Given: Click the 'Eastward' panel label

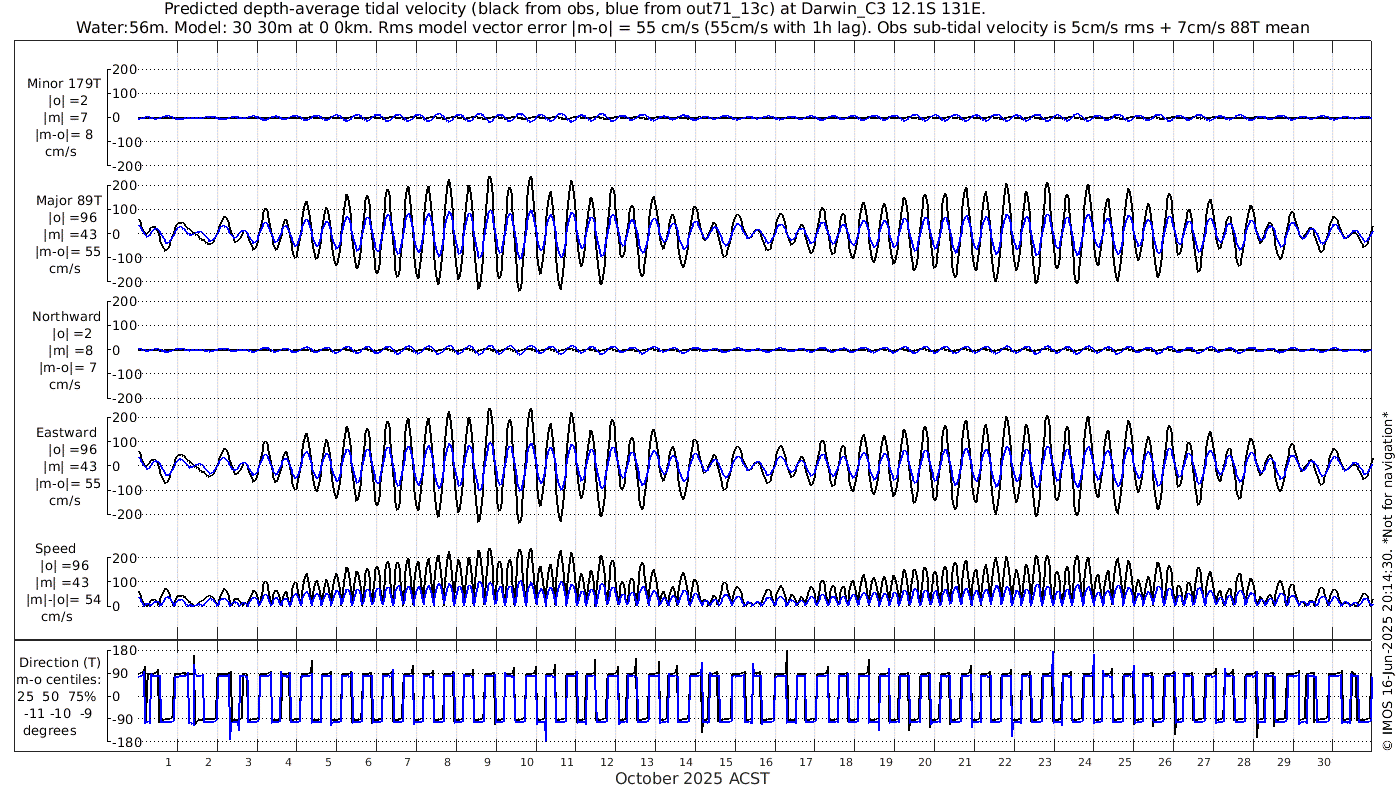Looking at the screenshot, I should coord(66,433).
